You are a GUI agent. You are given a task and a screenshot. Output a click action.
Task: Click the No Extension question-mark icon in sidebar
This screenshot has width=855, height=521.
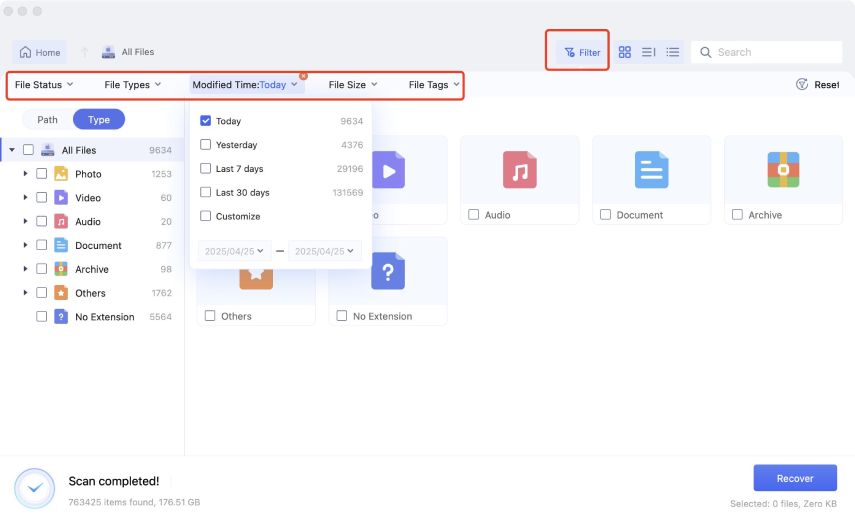tap(61, 316)
